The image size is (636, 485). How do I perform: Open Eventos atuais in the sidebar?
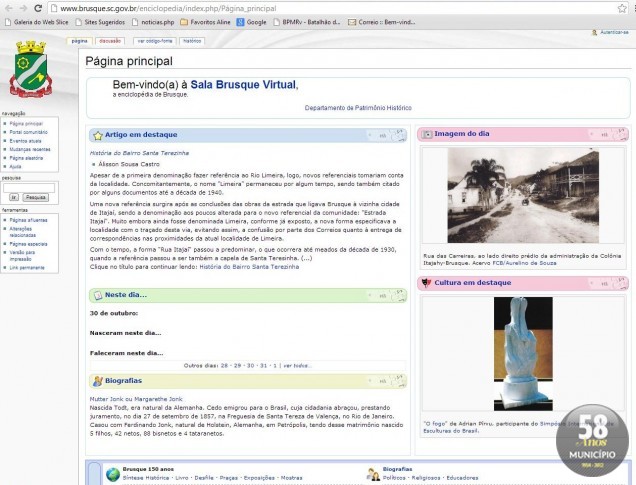tap(25, 141)
